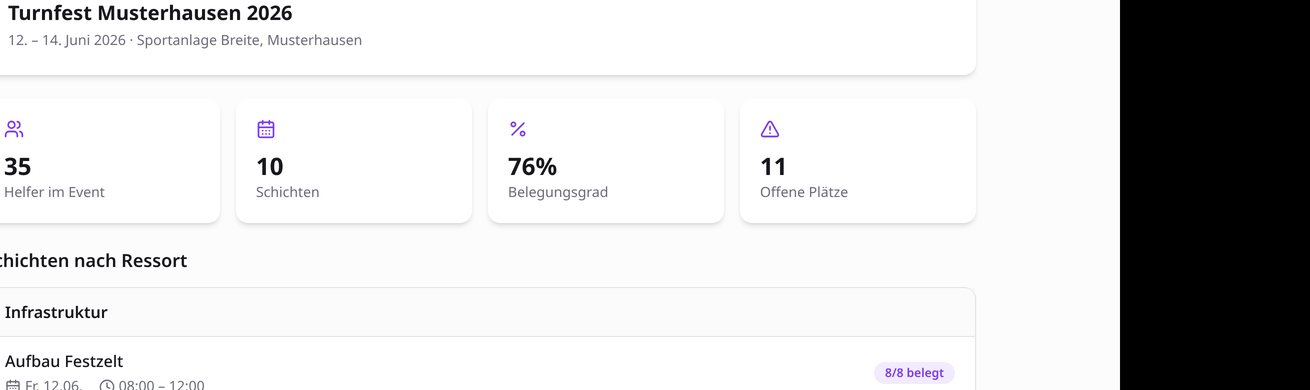Open the 76% Belegungsgrad card
Image resolution: width=1310 pixels, height=390 pixels.
606,161
